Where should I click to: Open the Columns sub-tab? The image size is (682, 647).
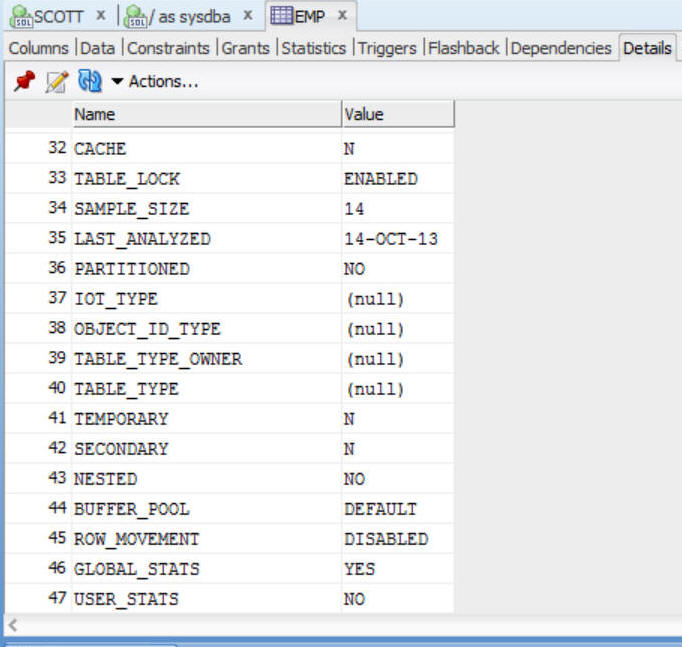click(x=39, y=48)
